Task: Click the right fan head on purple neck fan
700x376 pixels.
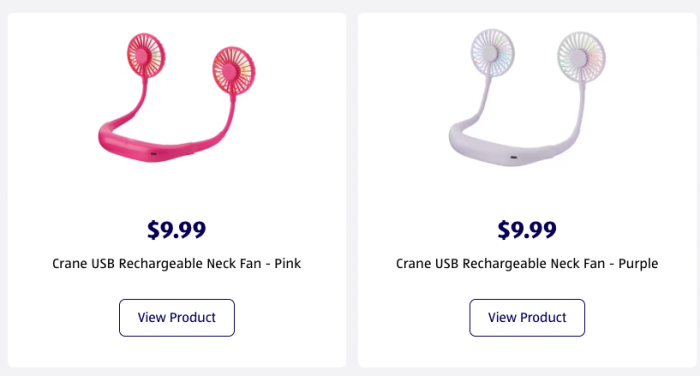Action: 581,57
